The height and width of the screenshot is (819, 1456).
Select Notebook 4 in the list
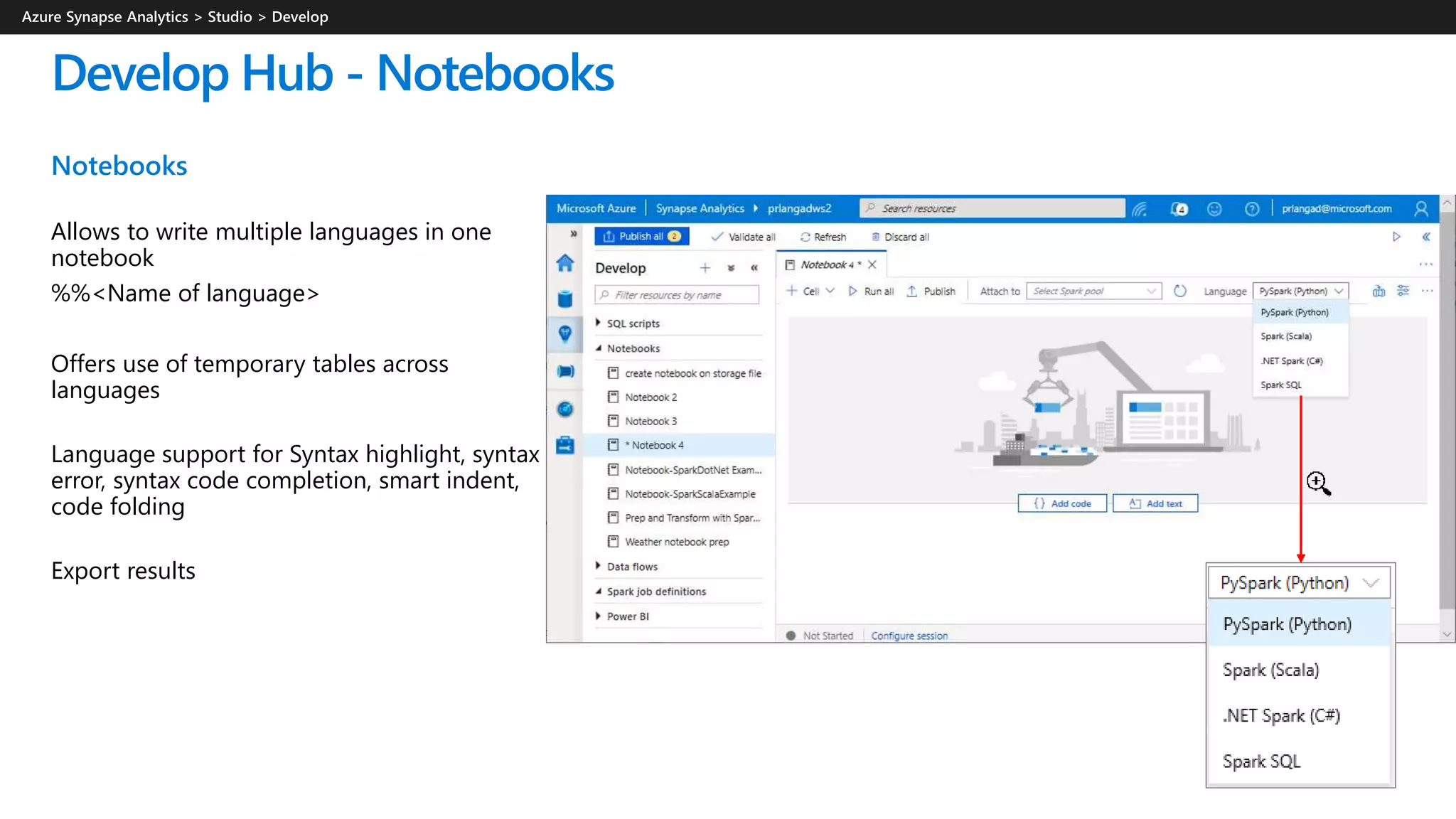[679, 445]
